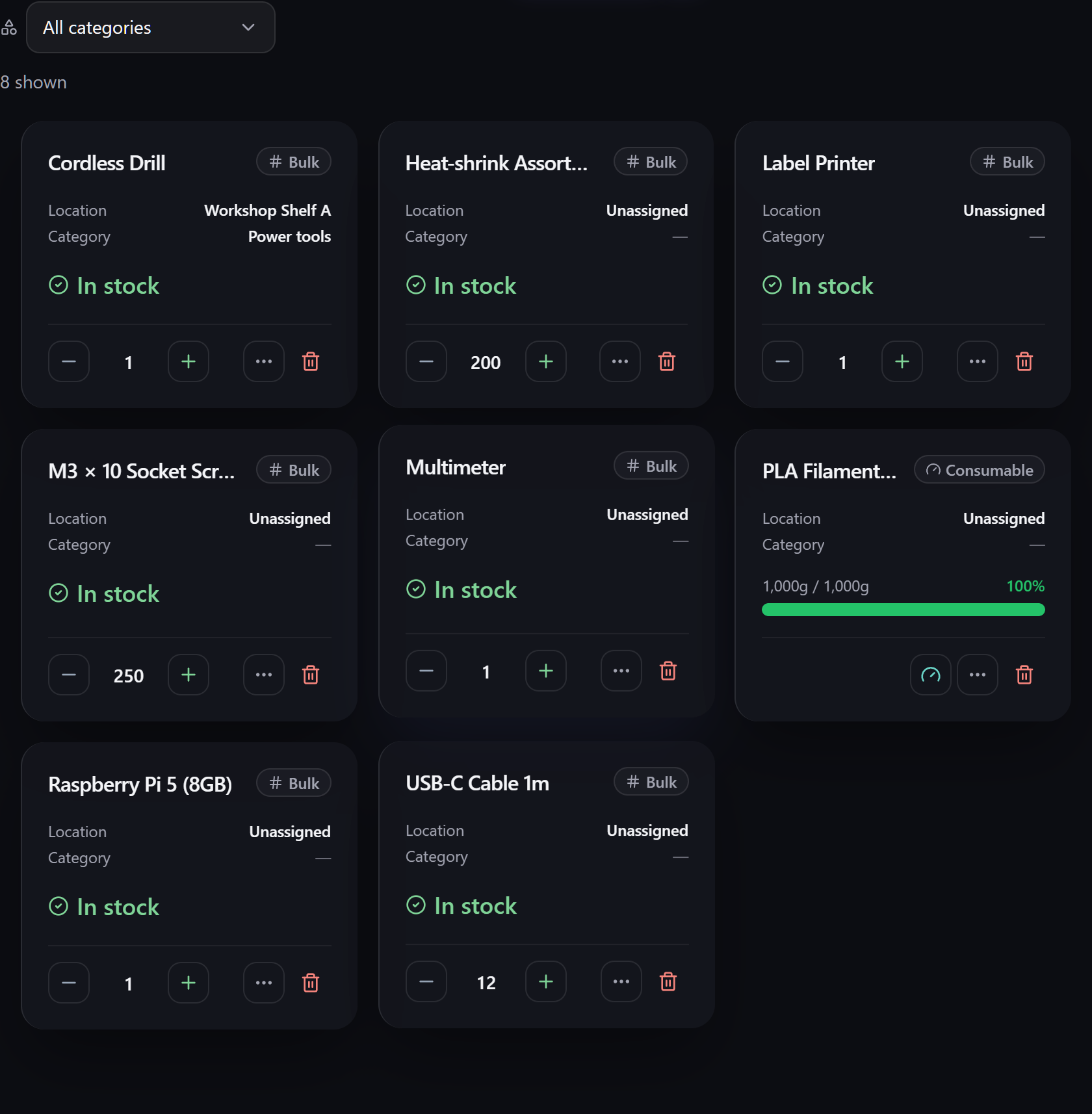1092x1114 pixels.
Task: Decrease Label Printer quantity
Action: pyautogui.click(x=783, y=361)
